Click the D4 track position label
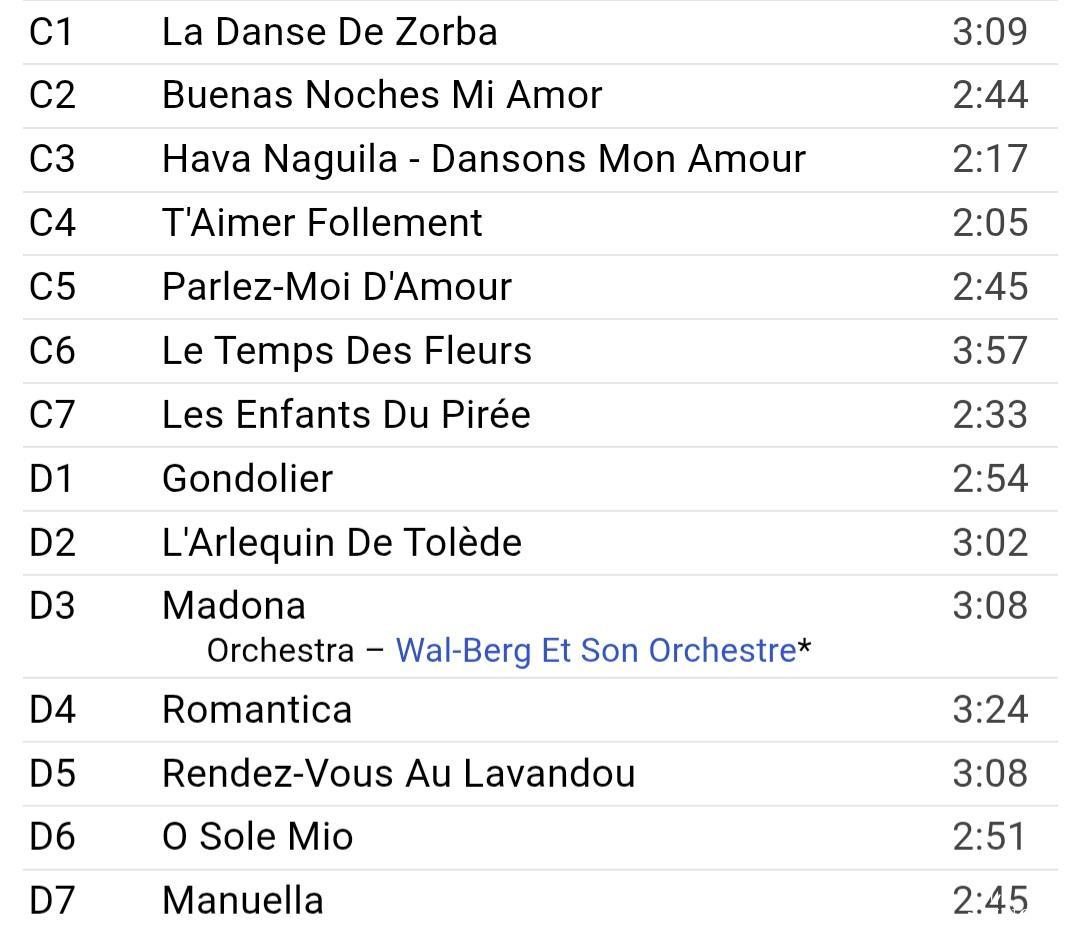The image size is (1080, 951). (x=52, y=710)
